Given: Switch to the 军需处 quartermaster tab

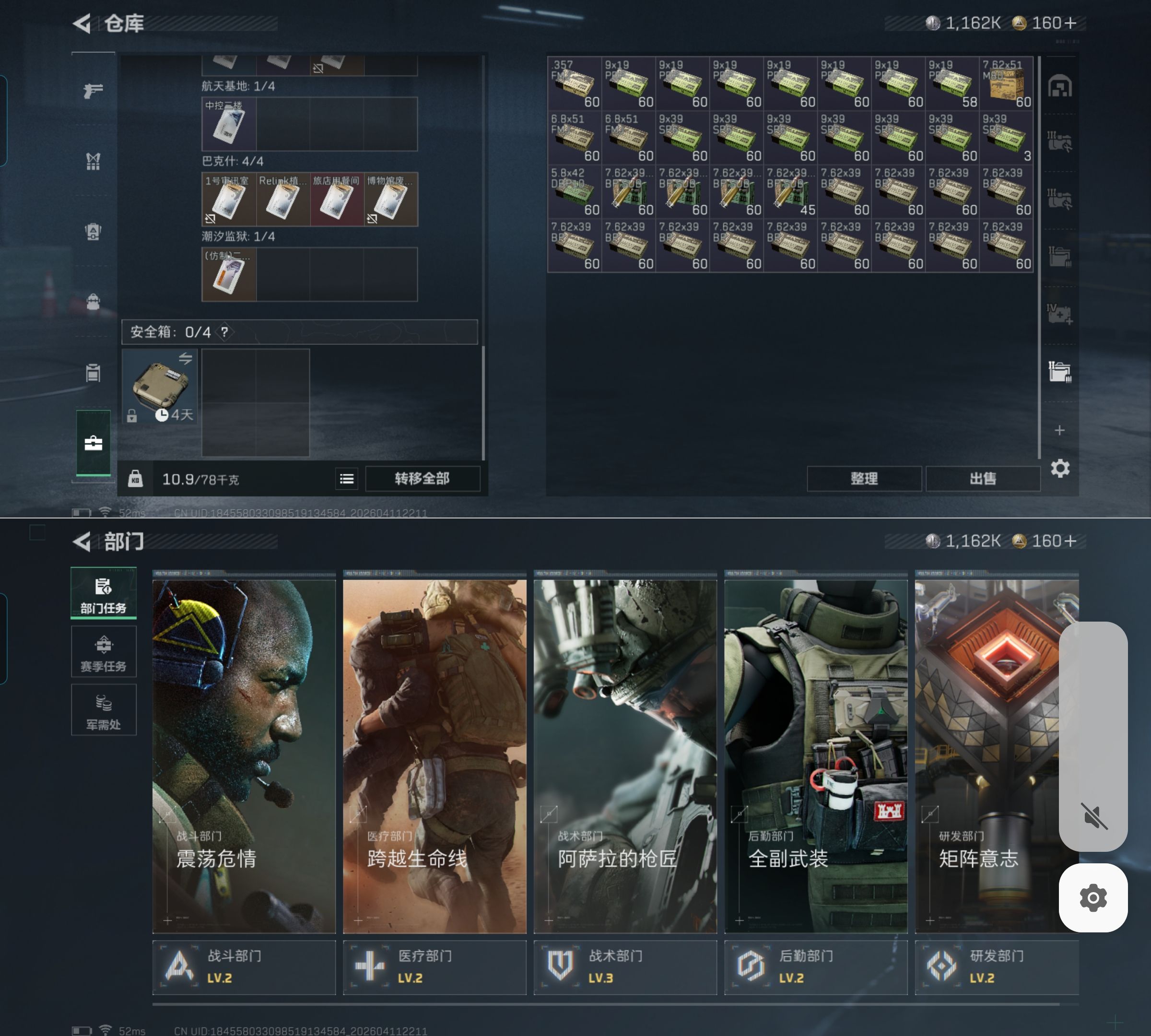Looking at the screenshot, I should coord(104,710).
